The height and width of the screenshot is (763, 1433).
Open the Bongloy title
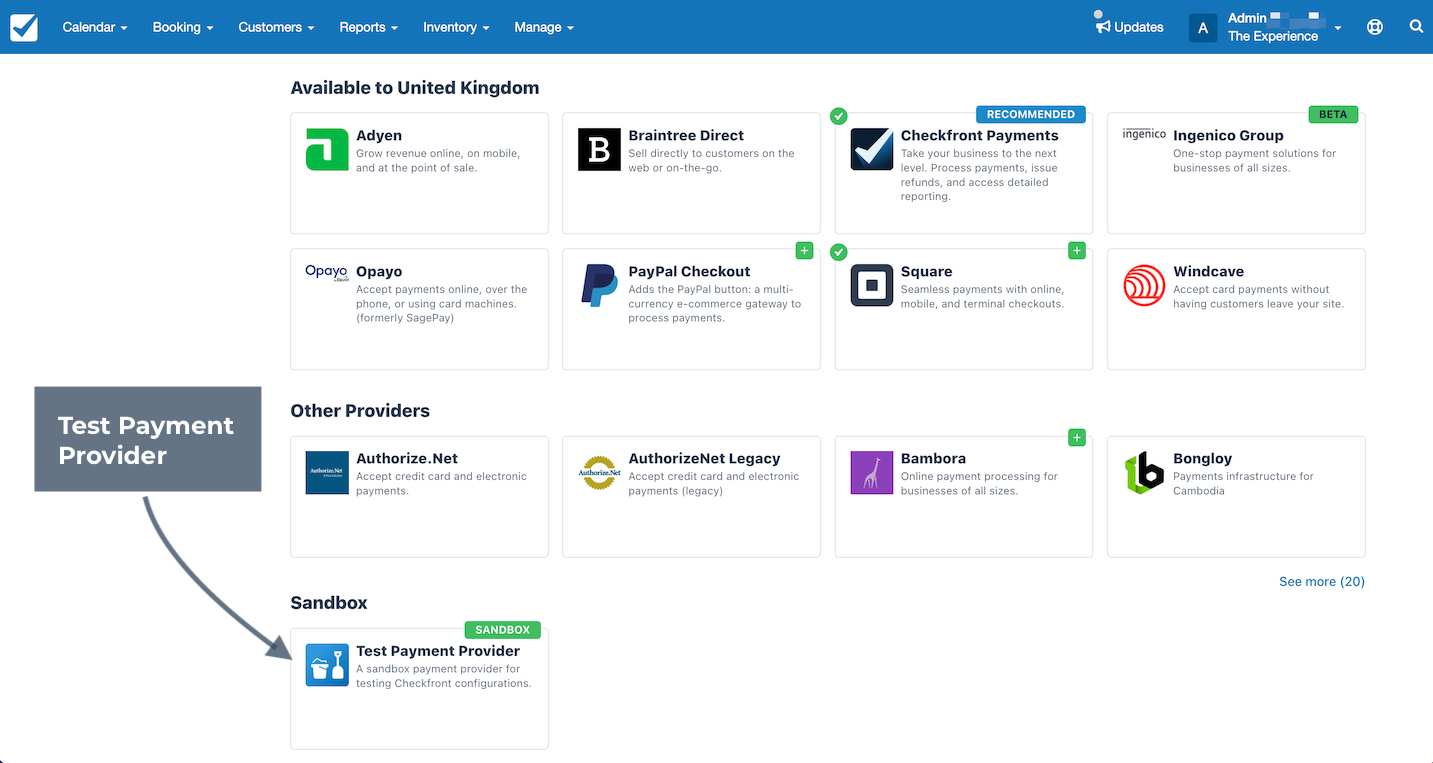pyautogui.click(x=1202, y=458)
